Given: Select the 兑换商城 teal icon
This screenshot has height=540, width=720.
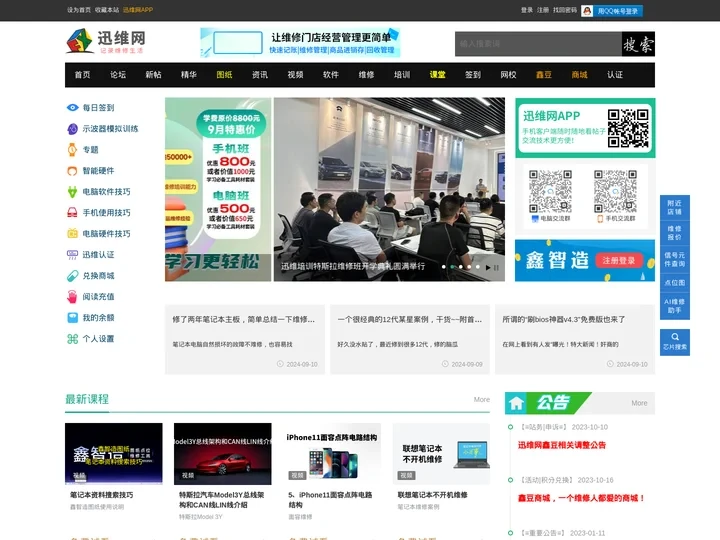Looking at the screenshot, I should (x=73, y=276).
